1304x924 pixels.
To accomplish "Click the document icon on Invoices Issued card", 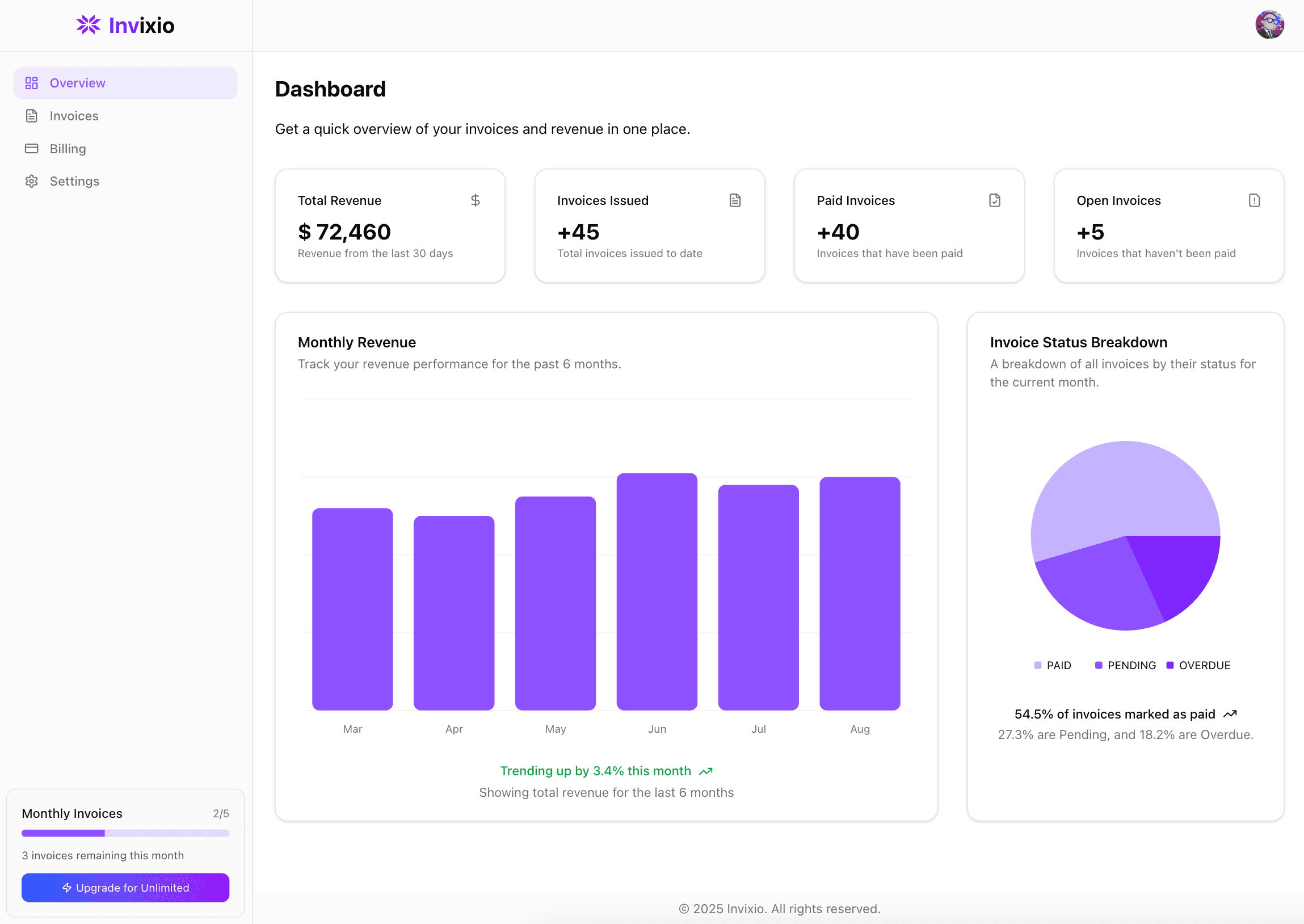I will point(735,200).
